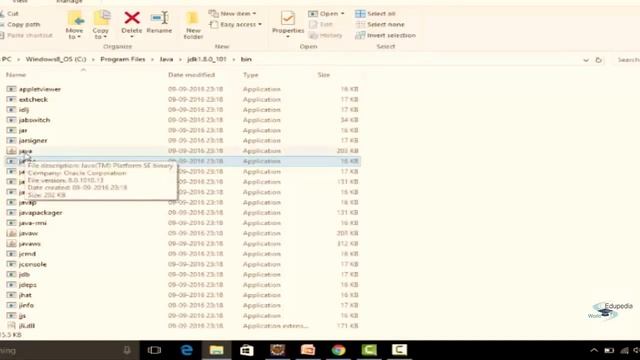Click the Rename icon in the ribbon
This screenshot has width=640, height=360.
159,18
